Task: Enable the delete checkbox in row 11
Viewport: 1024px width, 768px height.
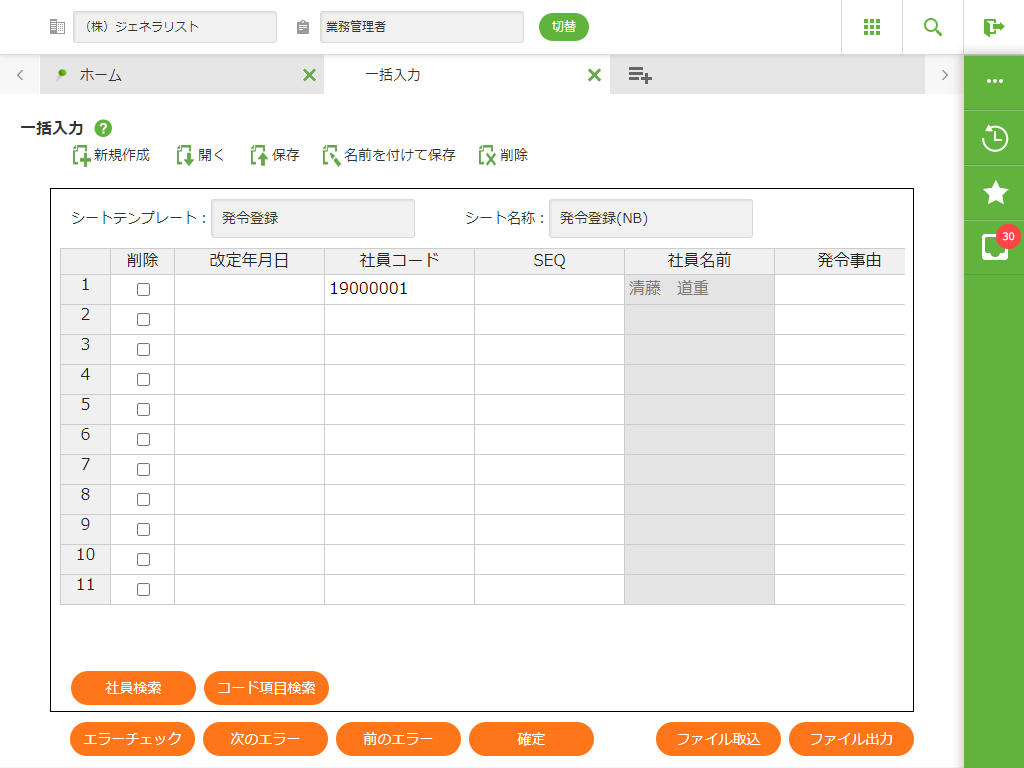Action: [143, 590]
